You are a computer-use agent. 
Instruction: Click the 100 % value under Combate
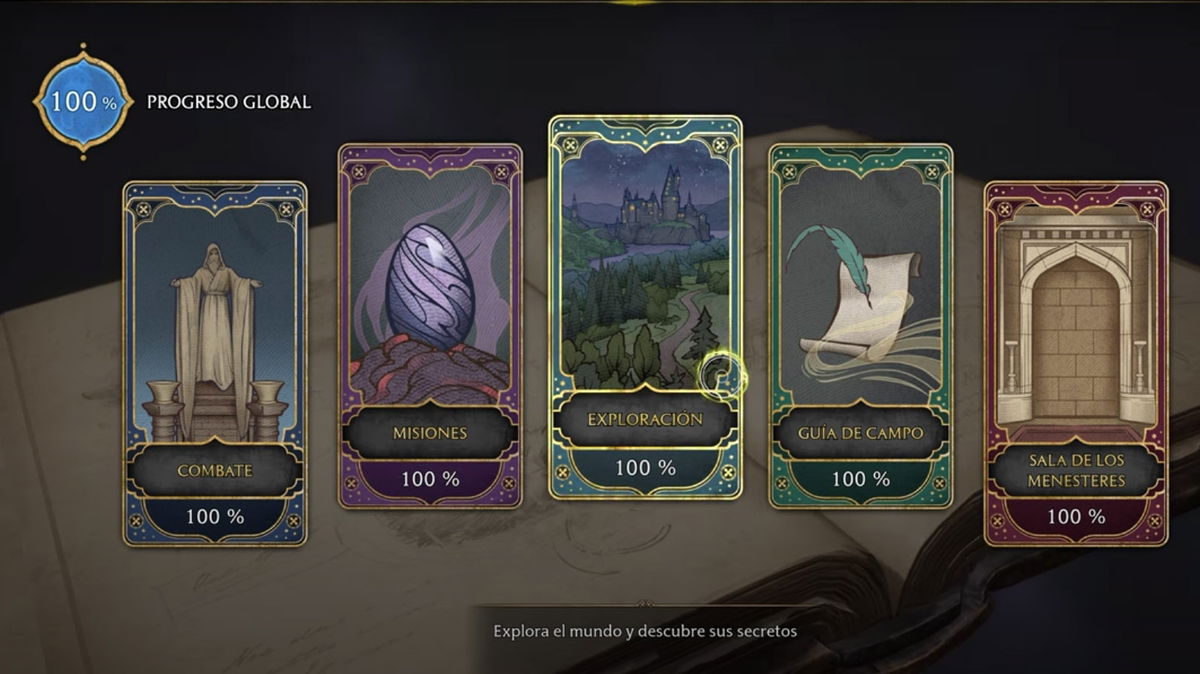pos(215,517)
